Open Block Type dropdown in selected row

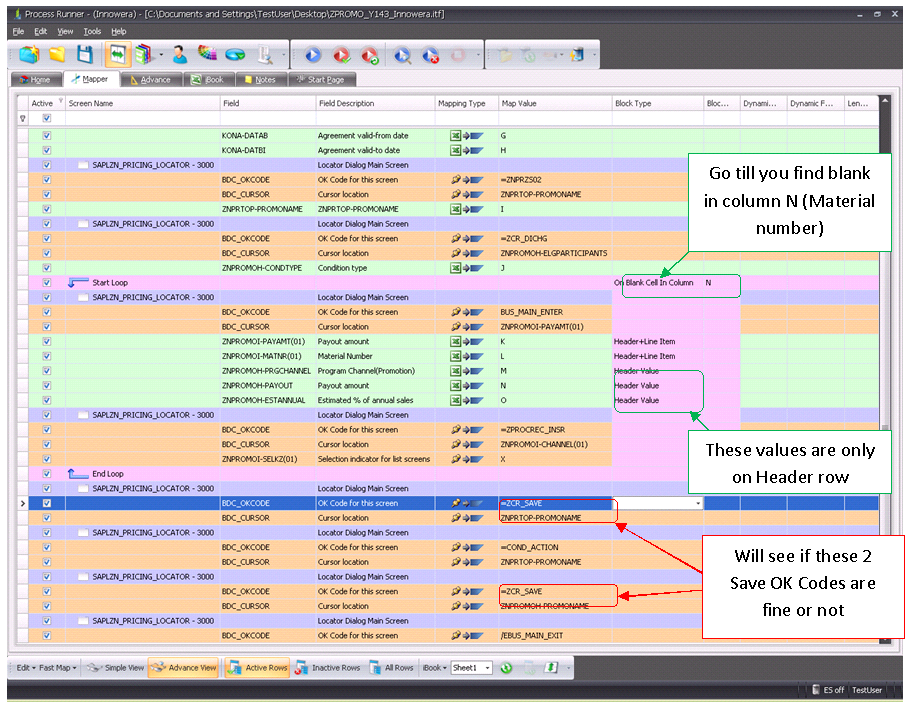pos(698,504)
